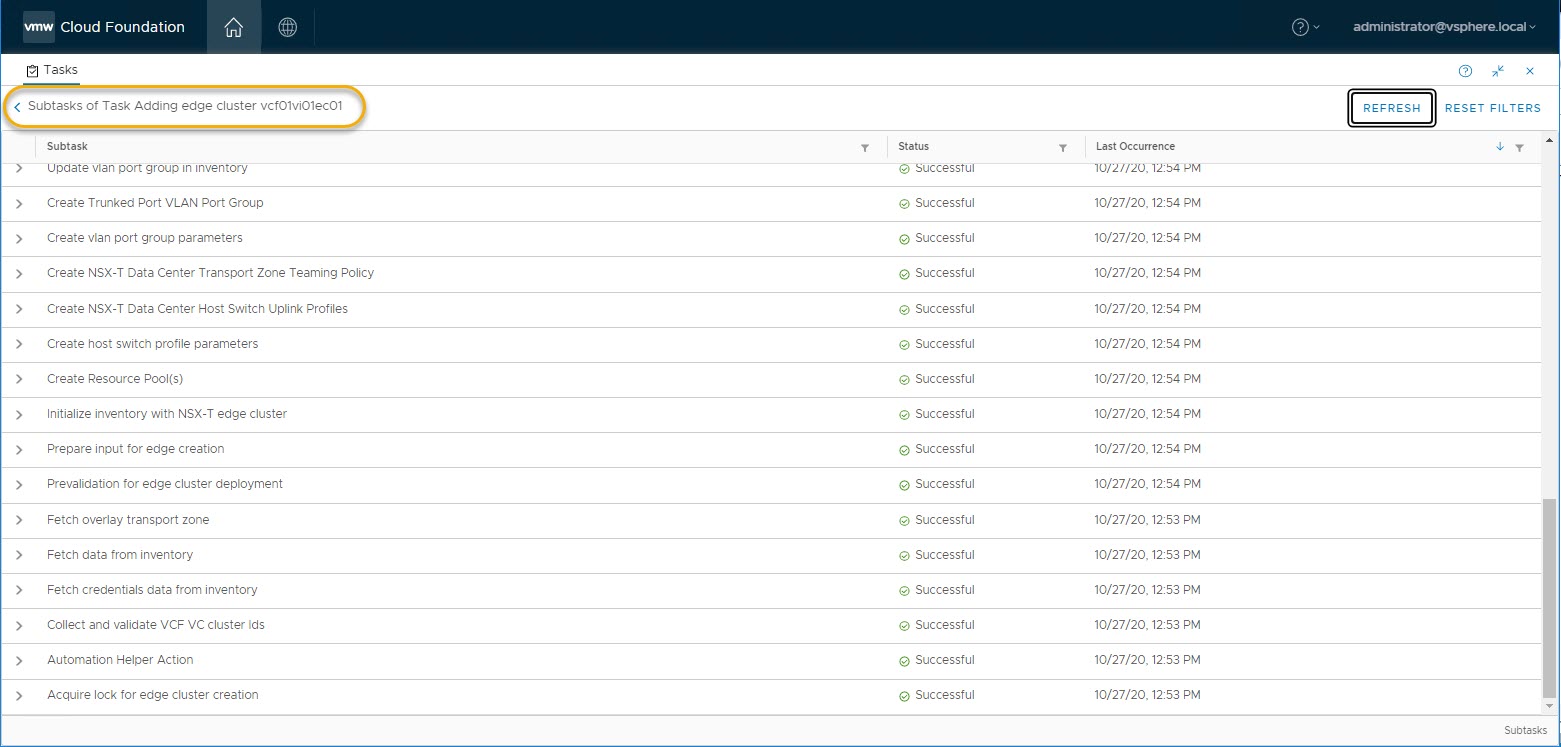Filter the Last Occurrence column

(x=1519, y=147)
